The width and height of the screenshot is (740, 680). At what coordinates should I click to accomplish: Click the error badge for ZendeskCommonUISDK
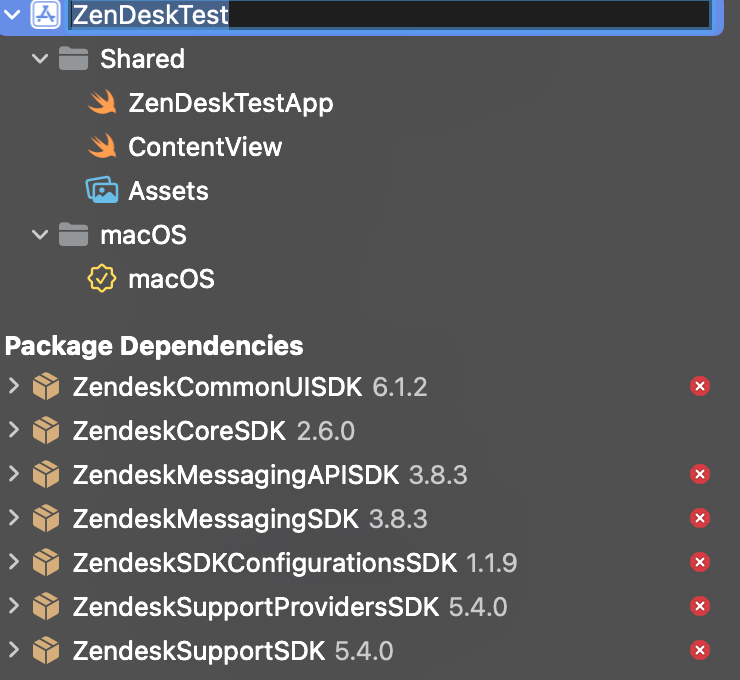point(700,386)
